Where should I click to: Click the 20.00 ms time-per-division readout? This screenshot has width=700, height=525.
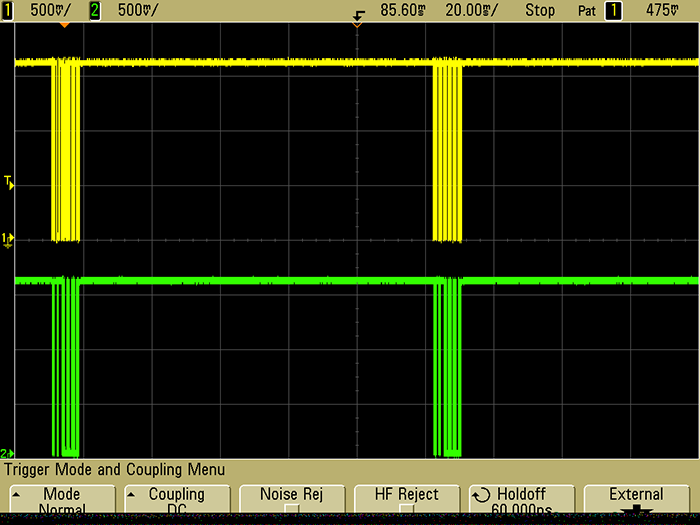[x=476, y=10]
